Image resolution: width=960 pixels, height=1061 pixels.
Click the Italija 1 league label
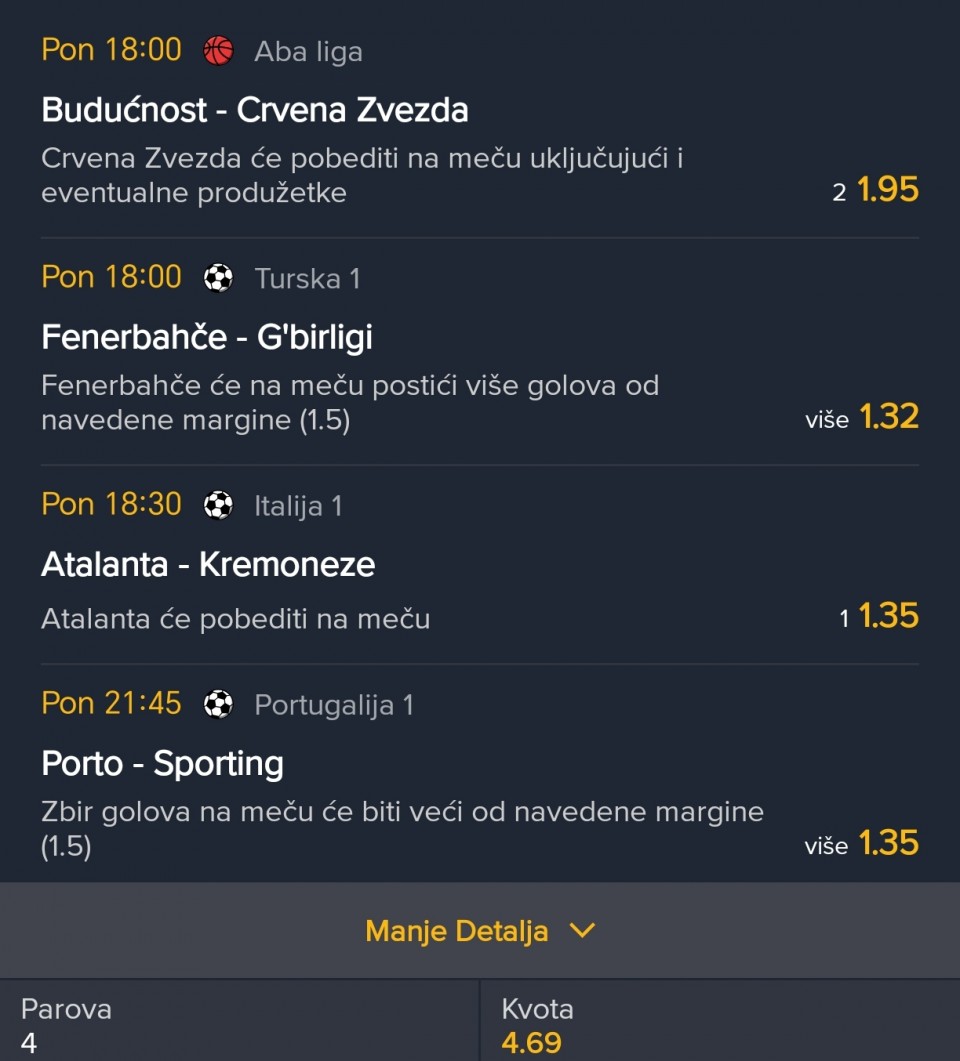pyautogui.click(x=298, y=506)
